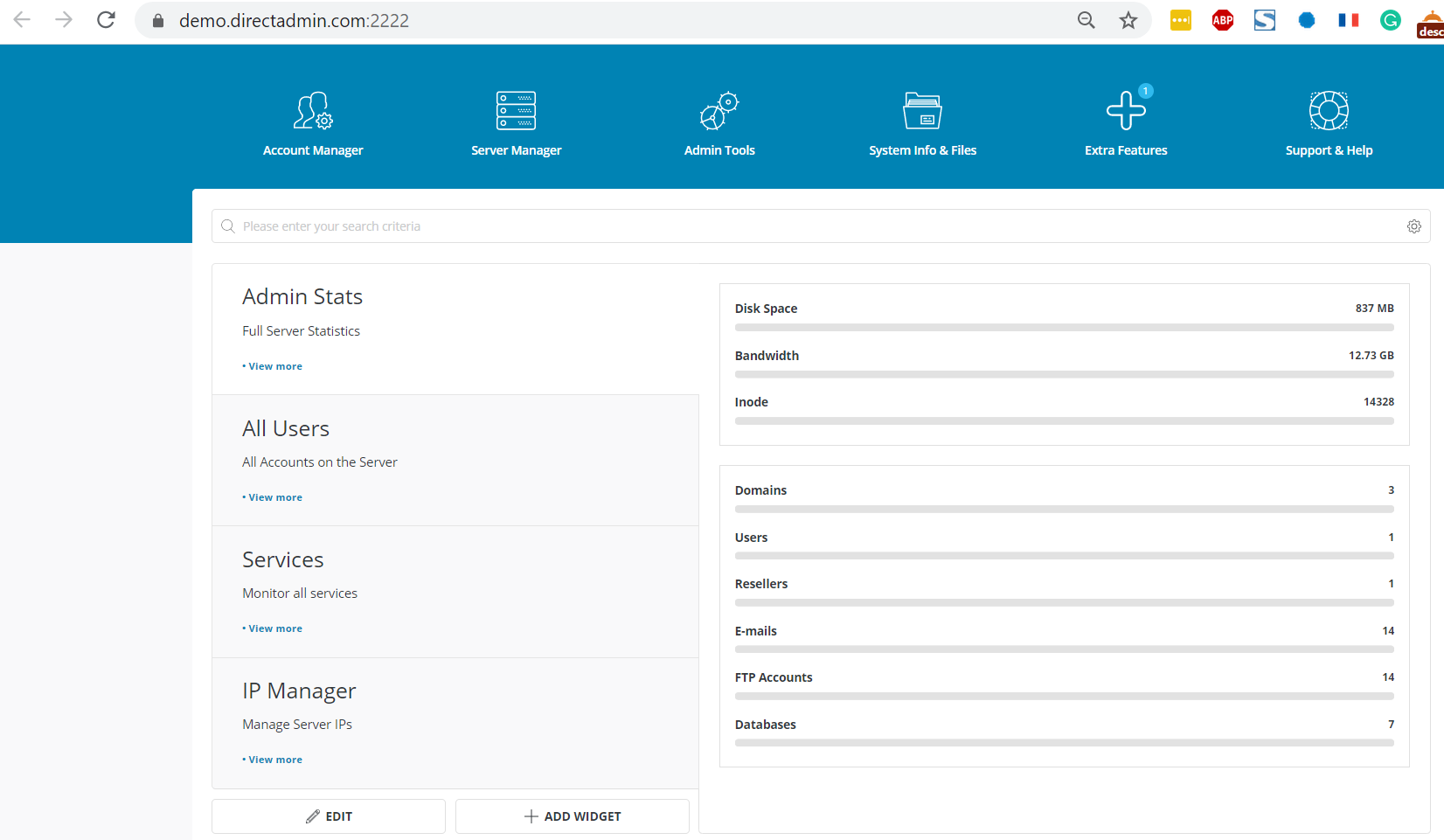1444x840 pixels.
Task: Click the blue S extension icon
Action: click(x=1265, y=20)
